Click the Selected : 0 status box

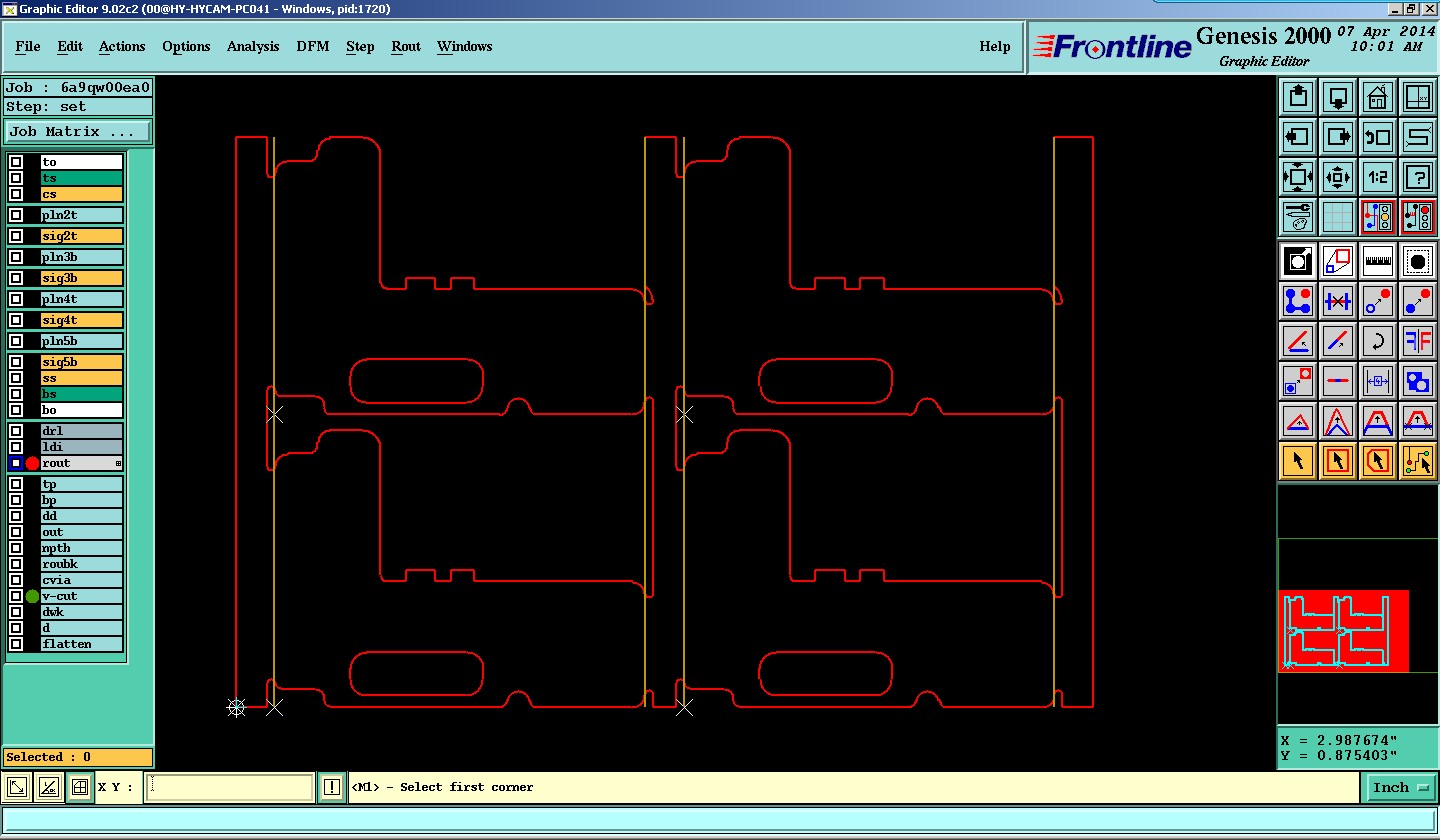coord(78,757)
